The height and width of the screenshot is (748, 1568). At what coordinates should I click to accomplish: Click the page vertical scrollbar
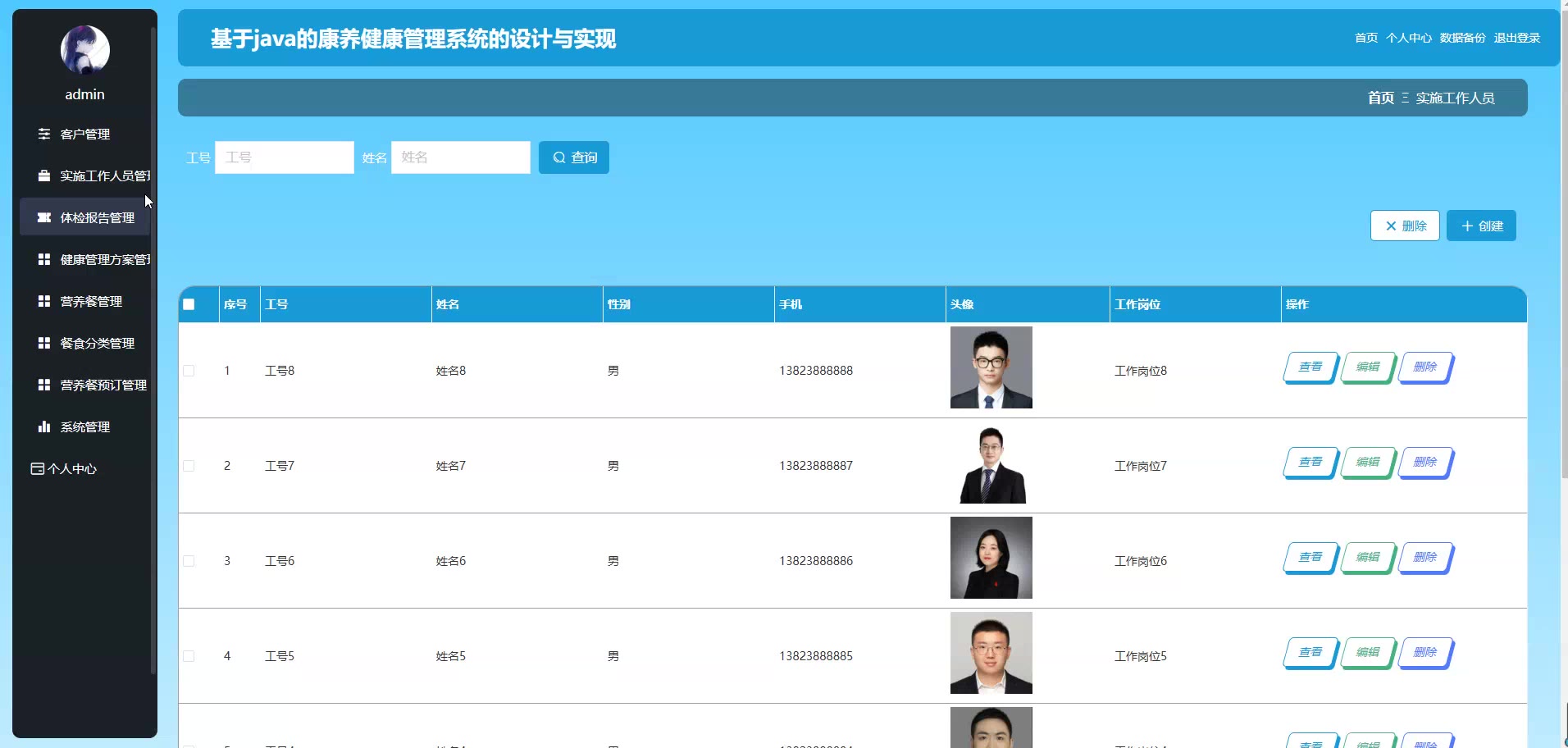1563,246
